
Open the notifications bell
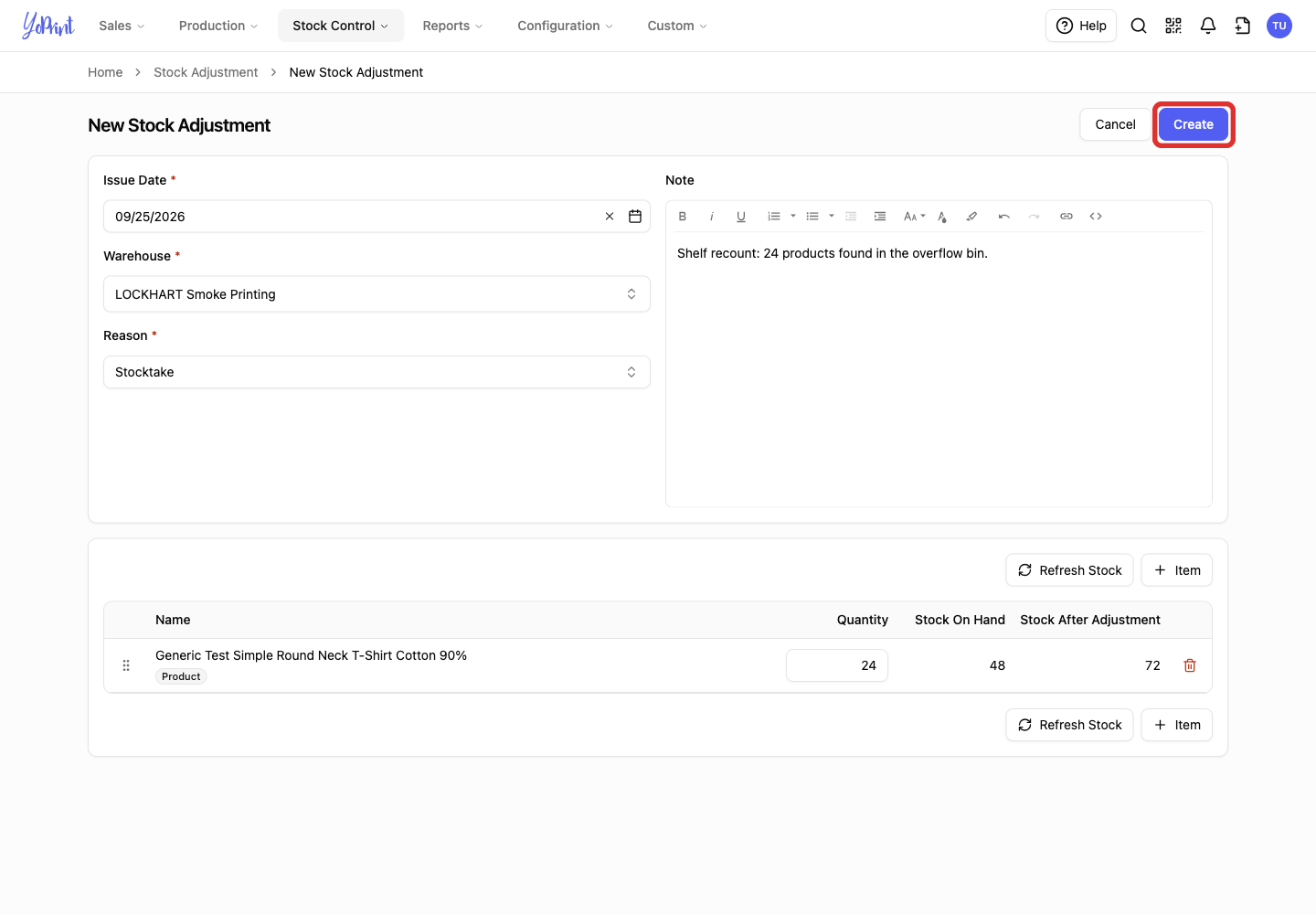(x=1208, y=26)
